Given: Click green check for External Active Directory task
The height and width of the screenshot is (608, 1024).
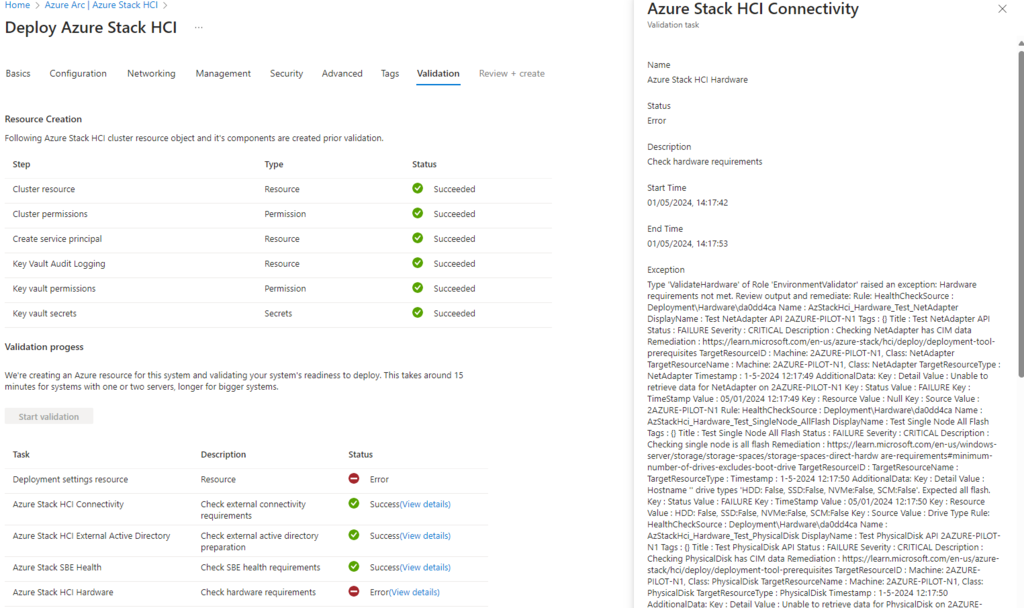Looking at the screenshot, I should (x=354, y=536).
